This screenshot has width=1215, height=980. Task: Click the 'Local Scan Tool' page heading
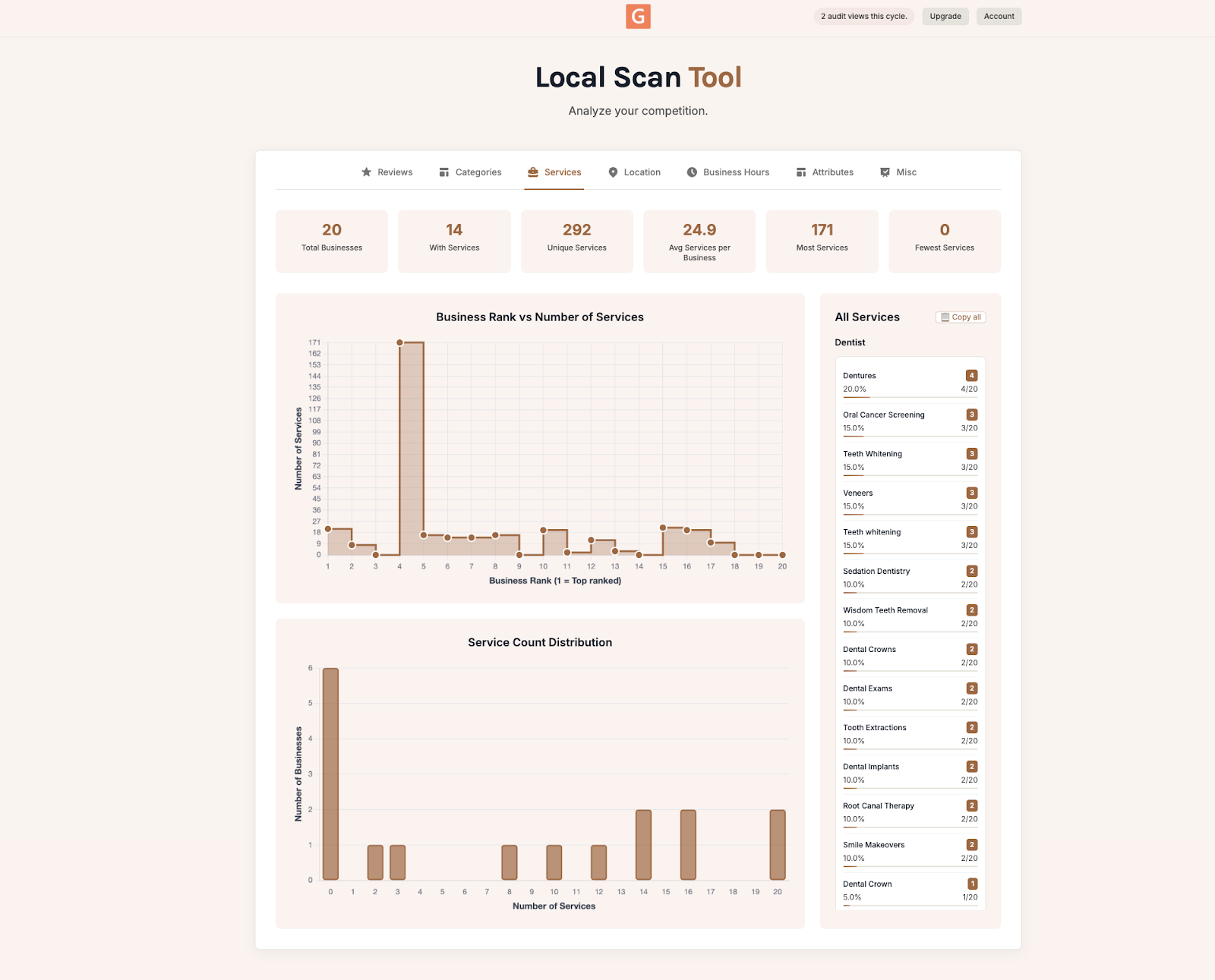(638, 77)
